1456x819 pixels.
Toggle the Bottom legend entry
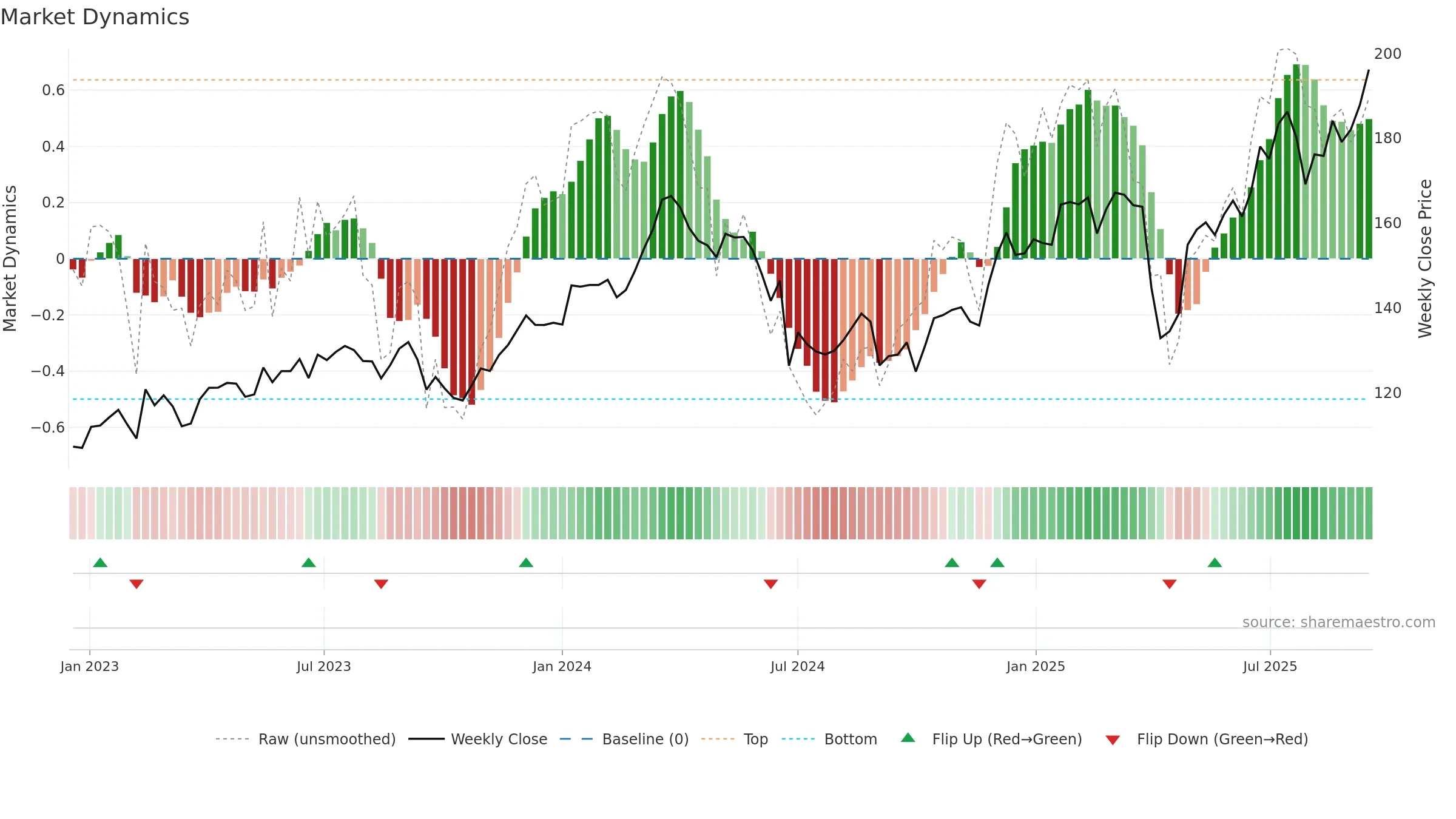coord(829,739)
